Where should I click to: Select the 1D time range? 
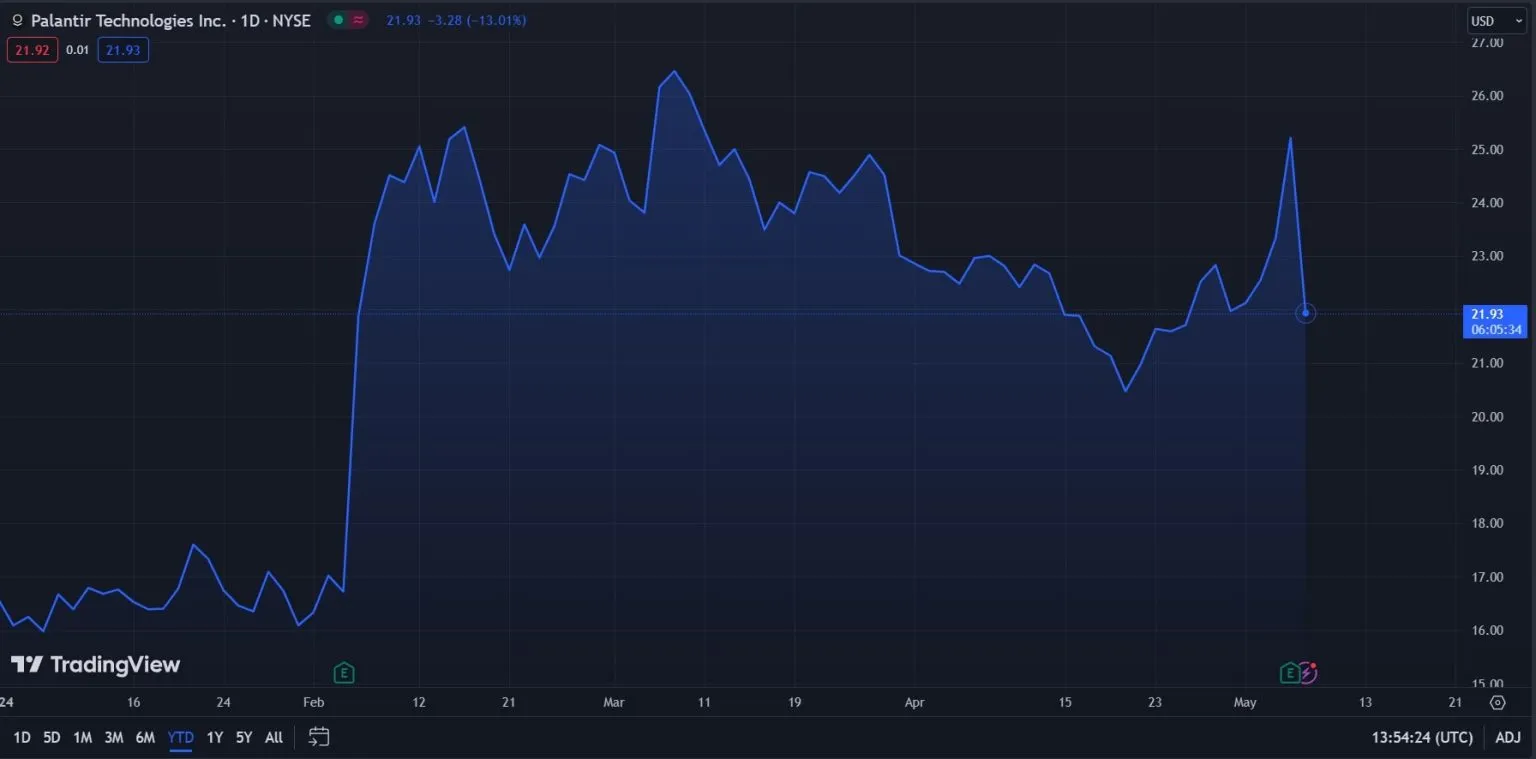(x=22, y=738)
